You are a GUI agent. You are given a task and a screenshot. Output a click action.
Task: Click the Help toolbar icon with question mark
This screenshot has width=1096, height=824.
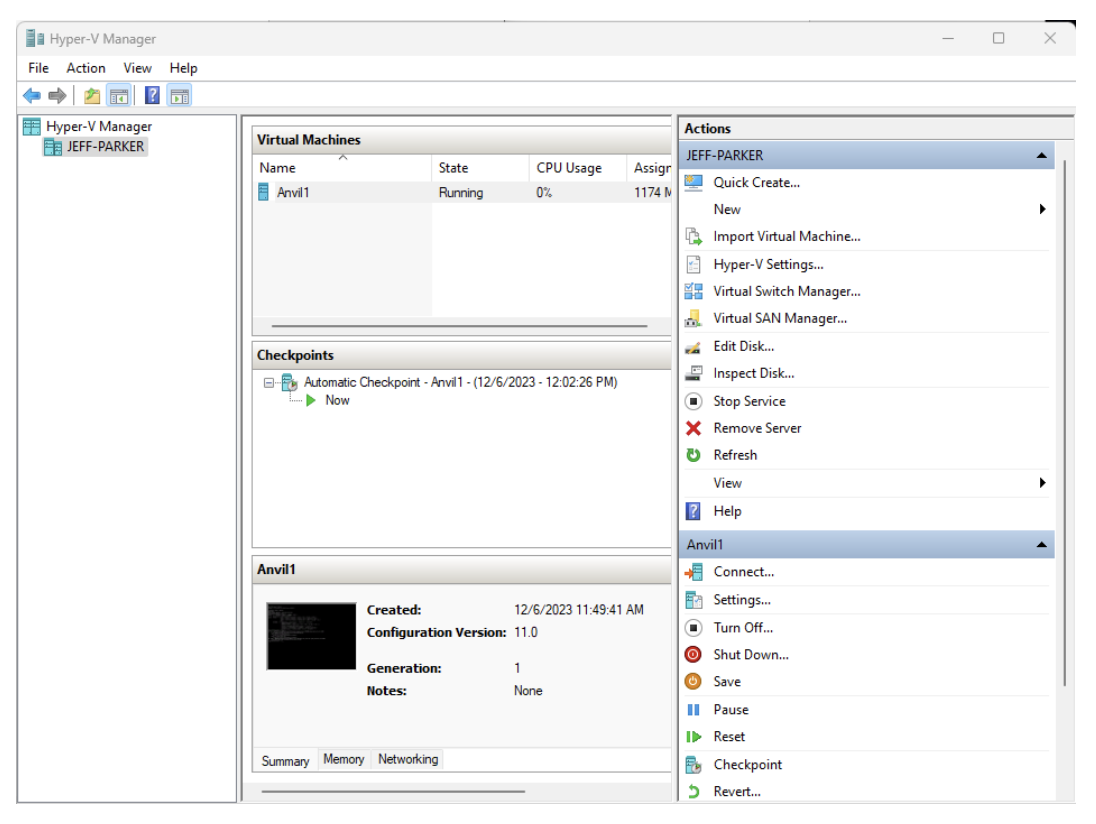coord(152,95)
